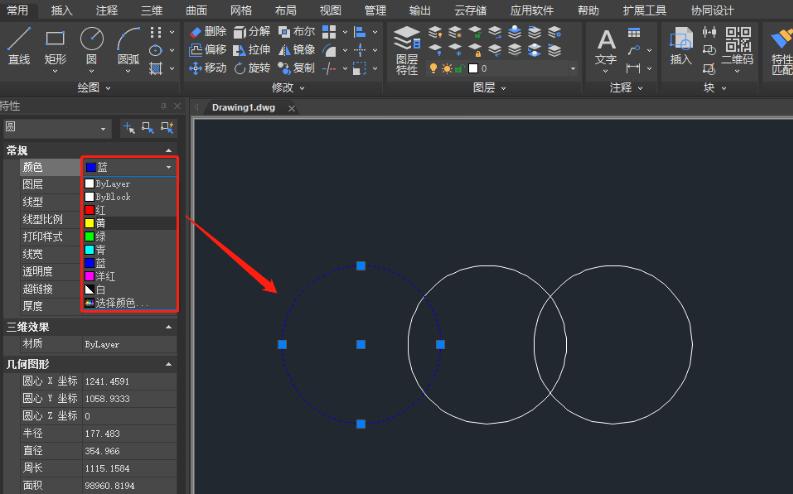Switch to the 插入 ribbon tab
Viewport: 793px width, 494px height.
click(x=62, y=10)
